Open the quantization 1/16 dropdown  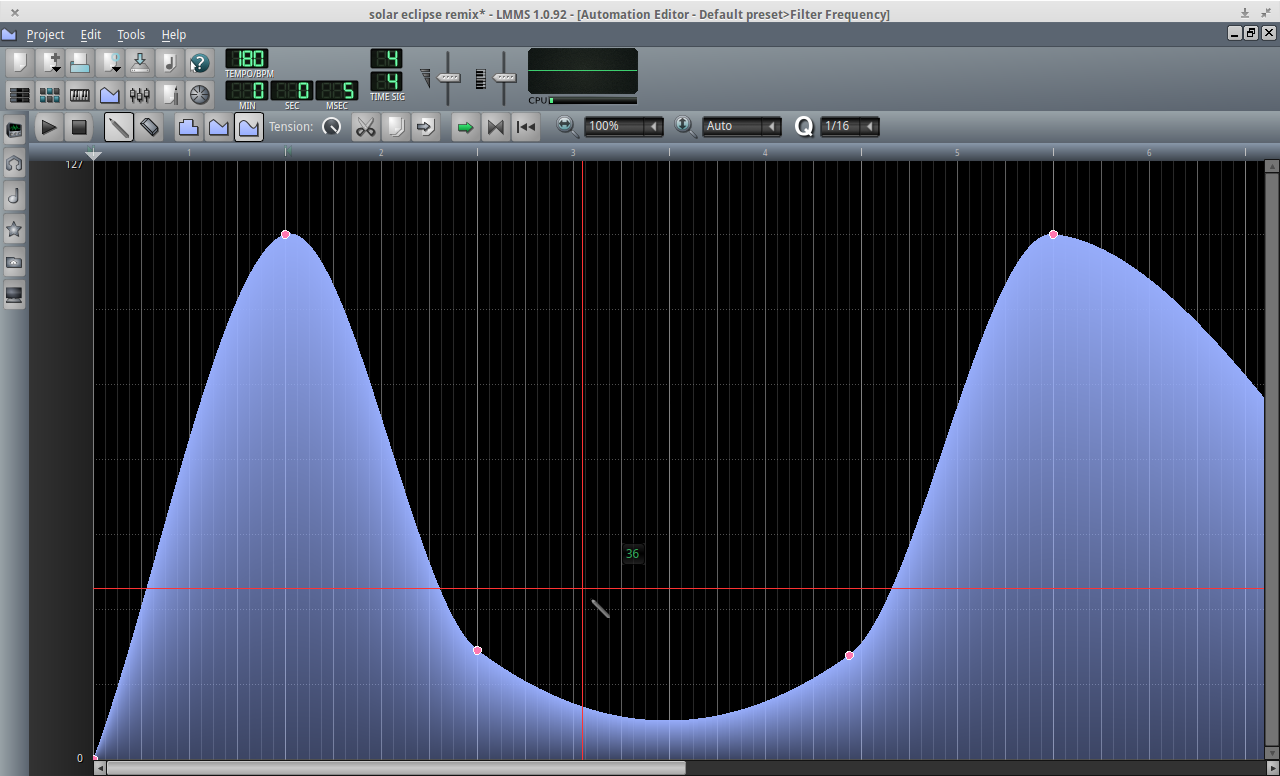(x=850, y=126)
